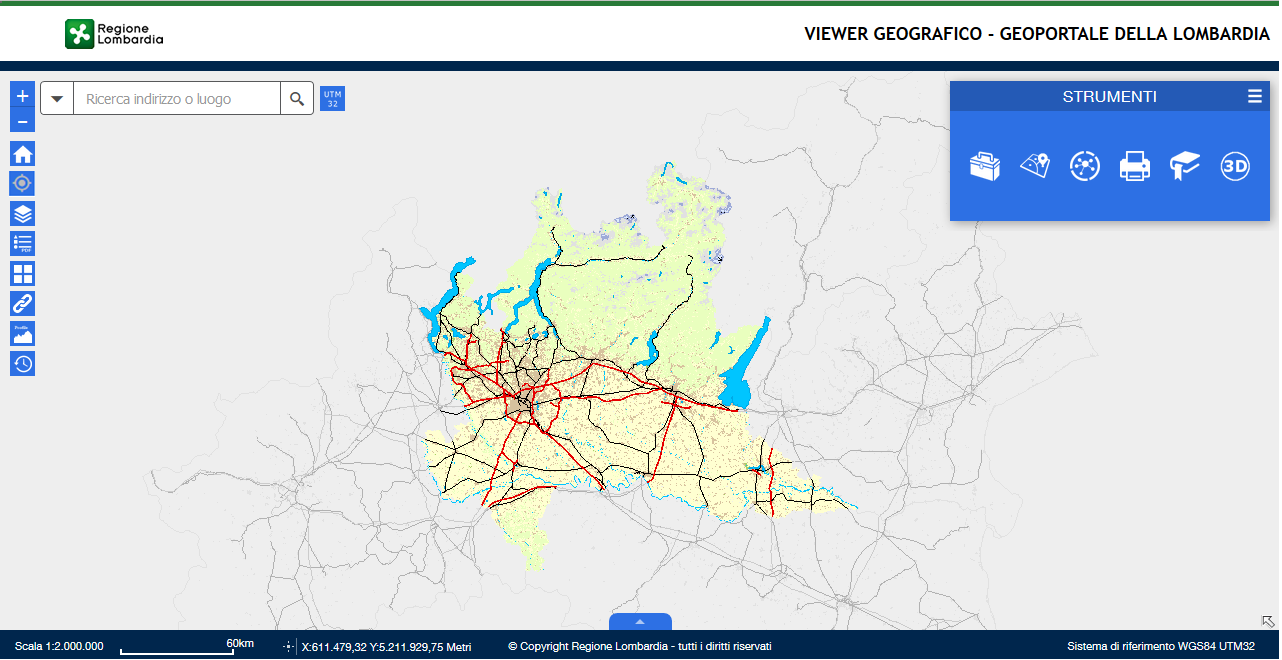This screenshot has width=1282, height=660.
Task: Zoom in with the plus button
Action: tap(22, 96)
